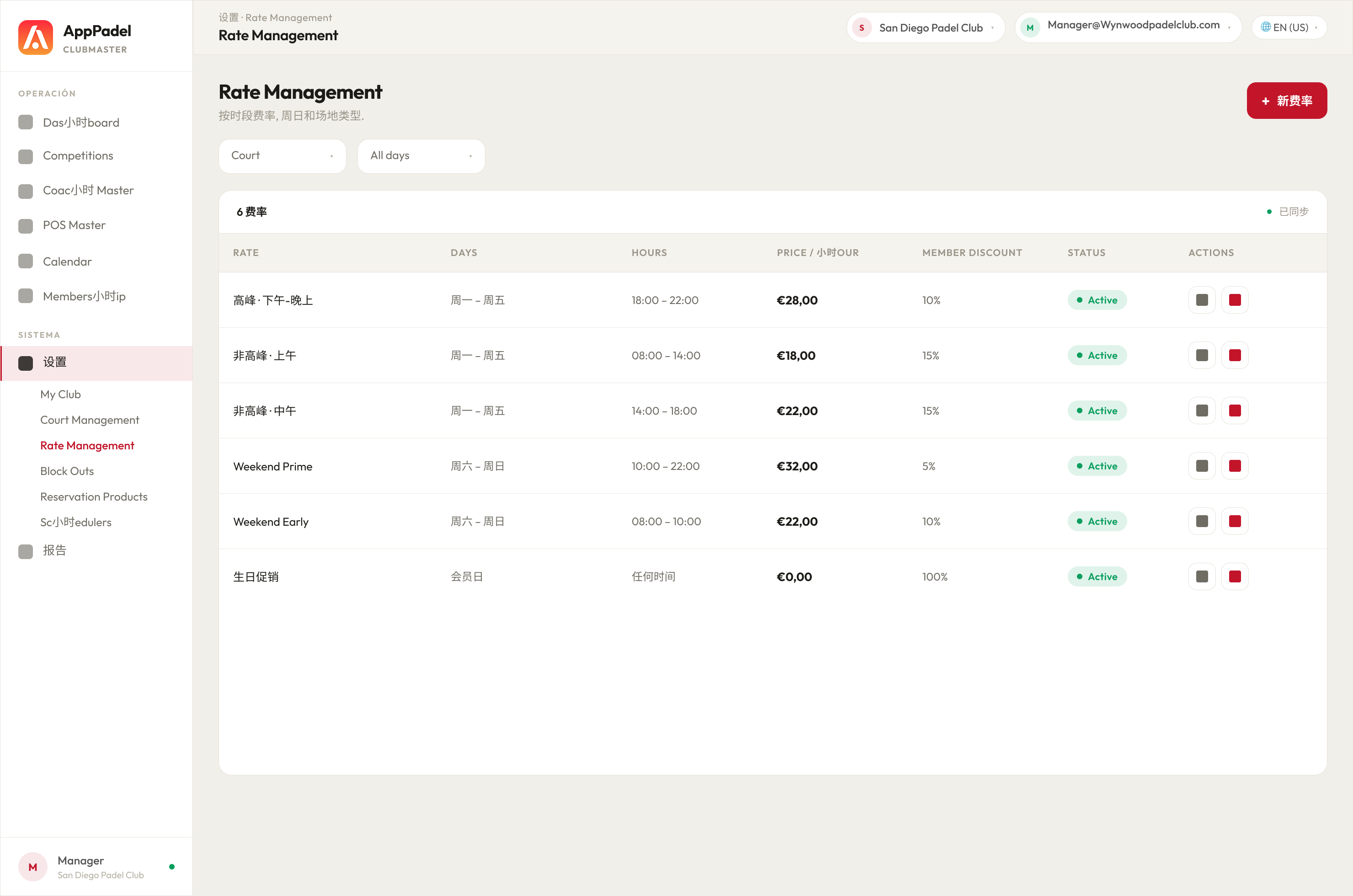Open Block Outs page
The image size is (1353, 896).
67,471
